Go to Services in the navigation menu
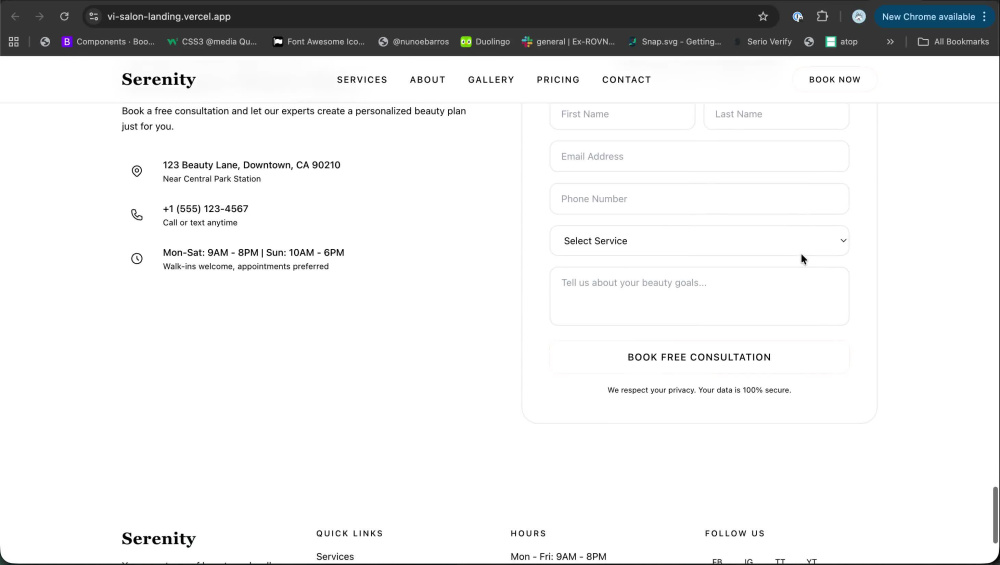The height and width of the screenshot is (565, 1000). [362, 80]
